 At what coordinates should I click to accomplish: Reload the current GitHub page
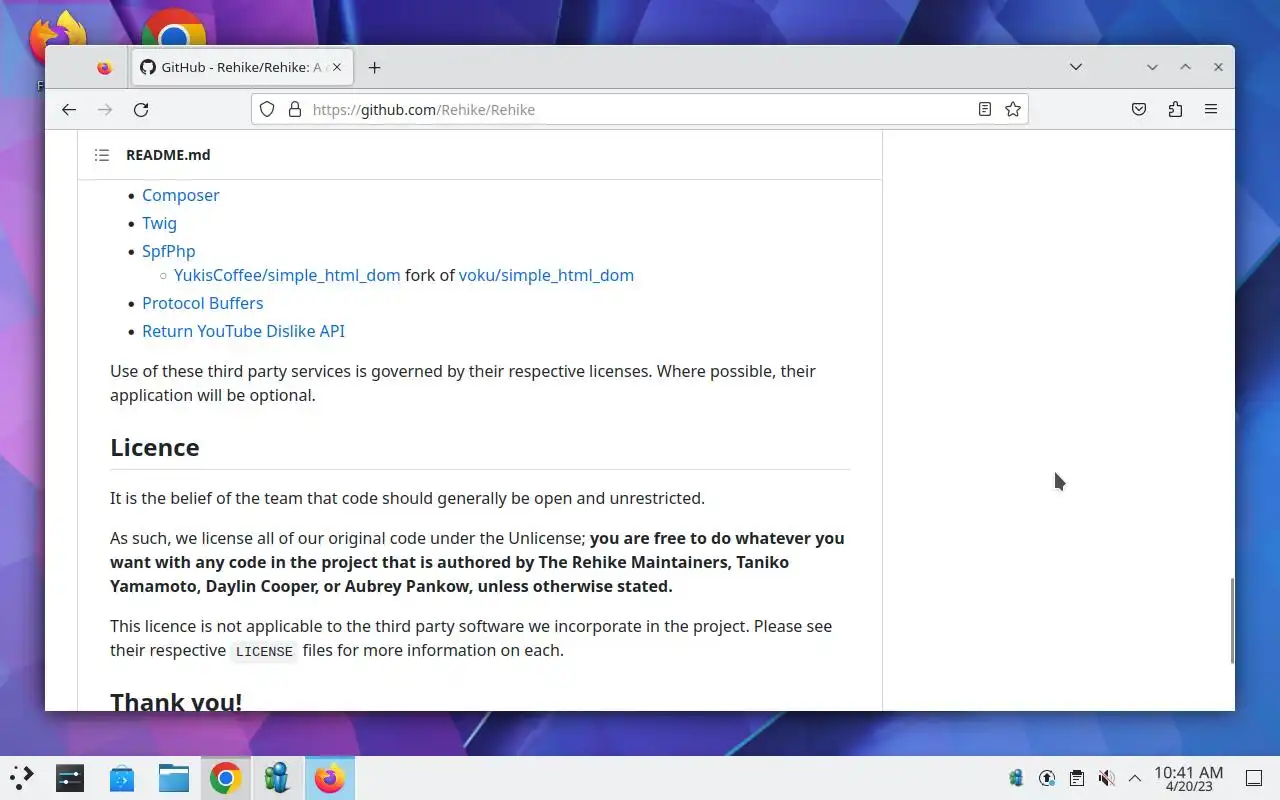[x=141, y=110]
